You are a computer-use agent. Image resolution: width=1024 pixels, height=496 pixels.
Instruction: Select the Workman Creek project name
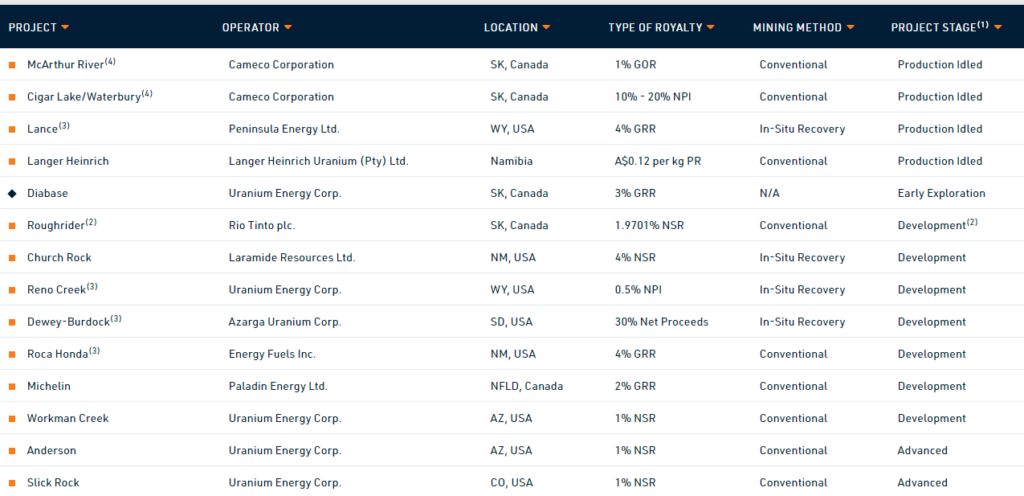[68, 418]
